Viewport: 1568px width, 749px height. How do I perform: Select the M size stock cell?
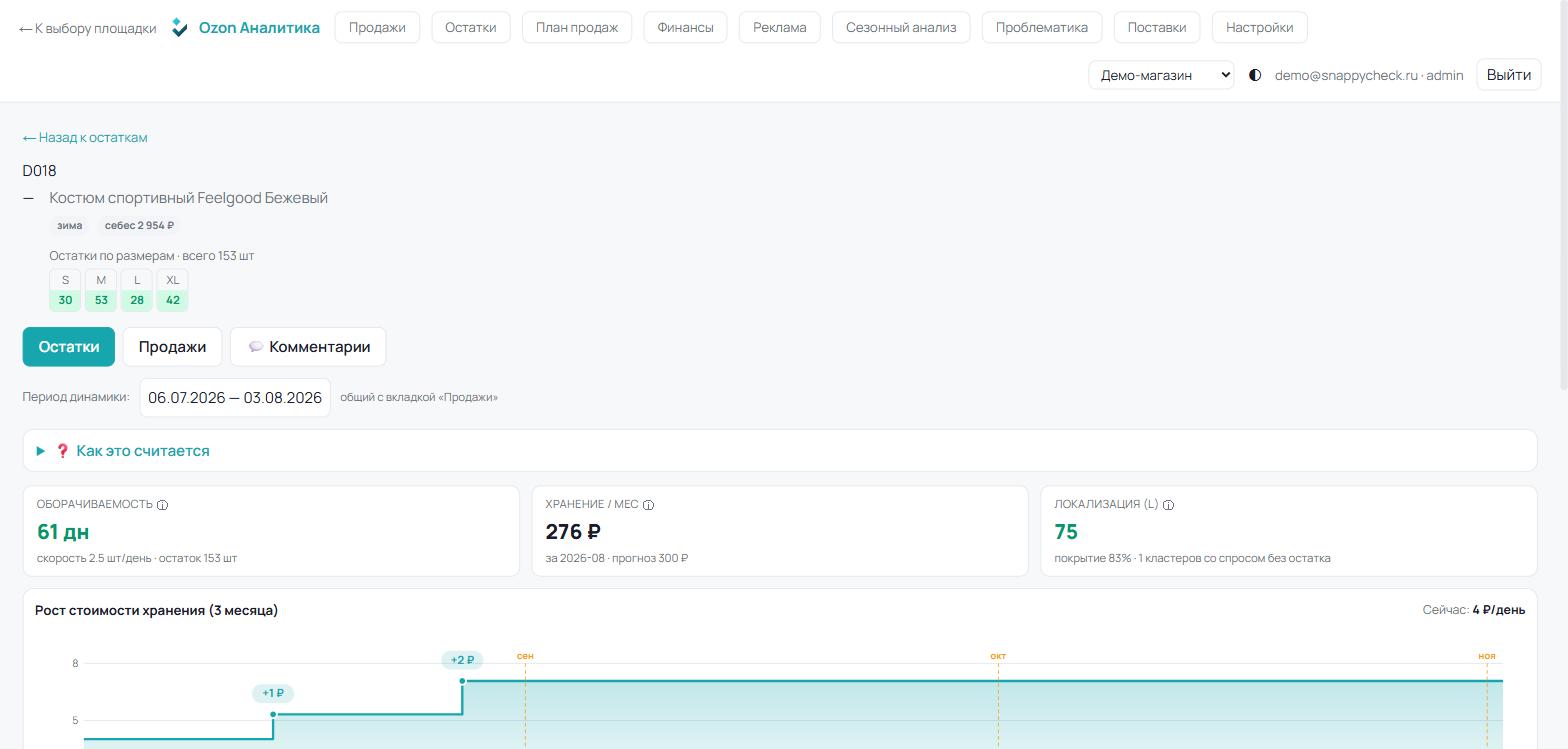[101, 290]
